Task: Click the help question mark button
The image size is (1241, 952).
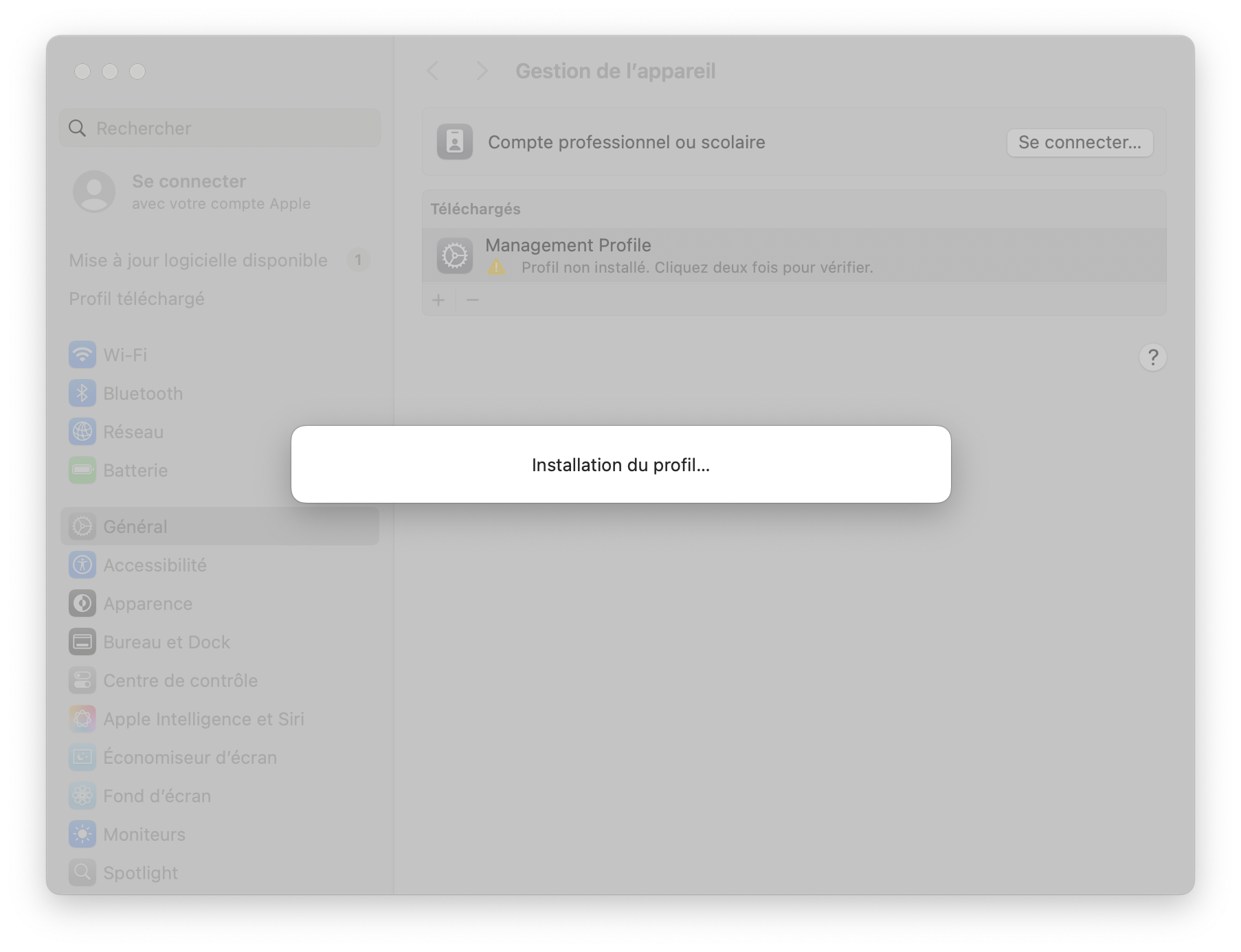Action: [1152, 357]
